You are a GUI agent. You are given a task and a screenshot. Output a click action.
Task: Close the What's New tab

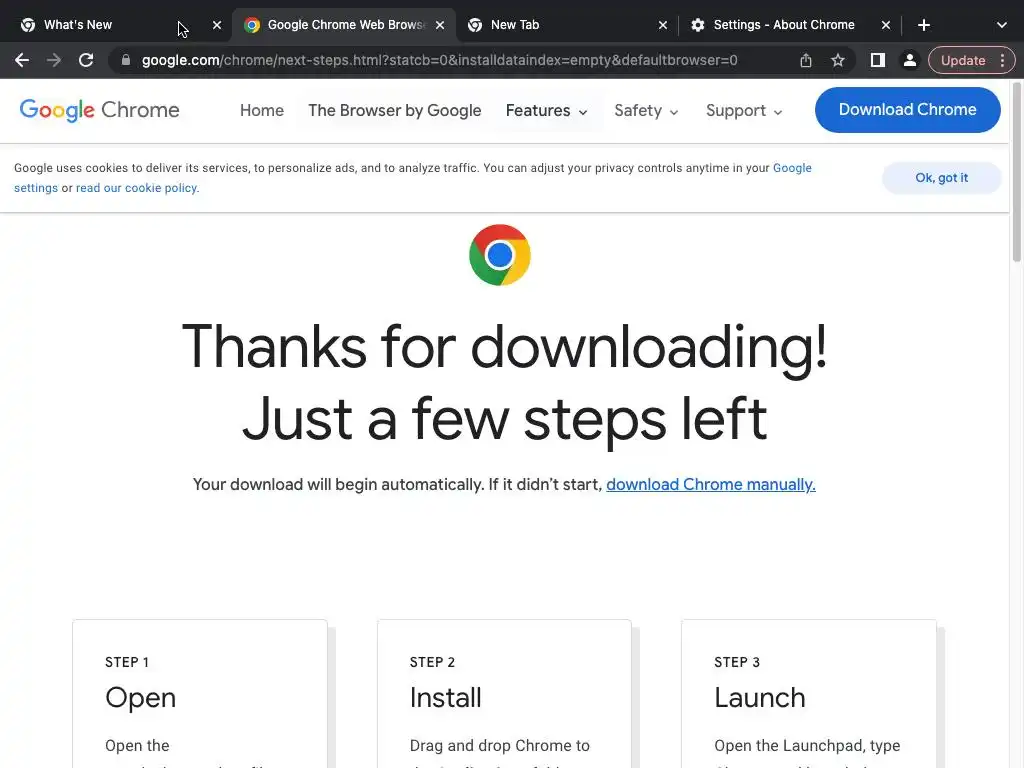pyautogui.click(x=217, y=25)
